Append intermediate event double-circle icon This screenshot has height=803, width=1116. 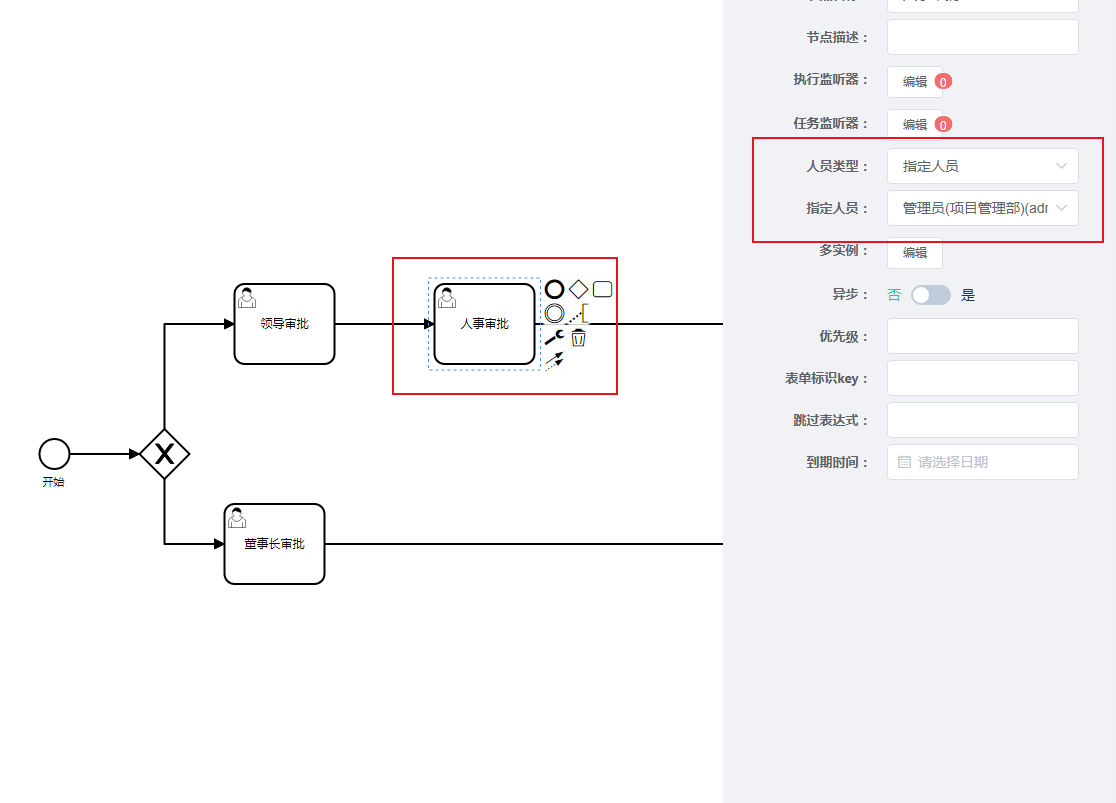[554, 313]
